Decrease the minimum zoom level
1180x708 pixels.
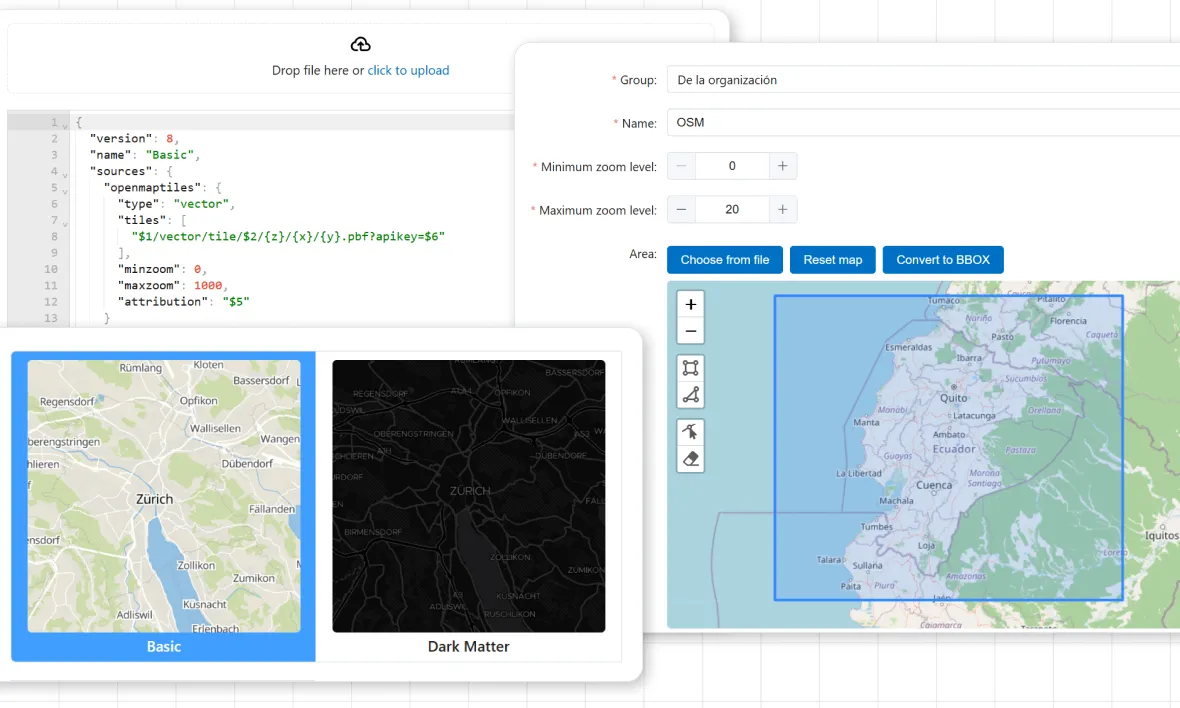pyautogui.click(x=681, y=166)
